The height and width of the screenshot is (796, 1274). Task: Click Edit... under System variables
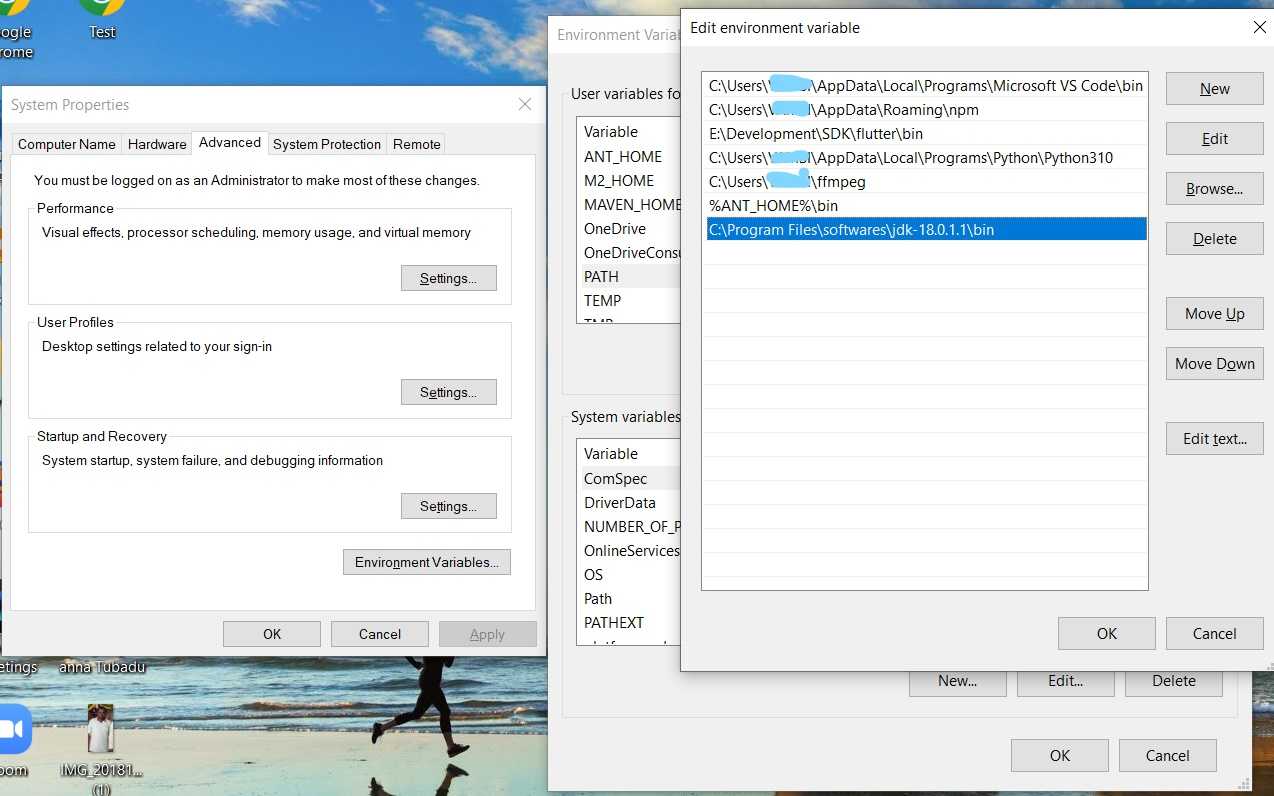(x=1065, y=683)
